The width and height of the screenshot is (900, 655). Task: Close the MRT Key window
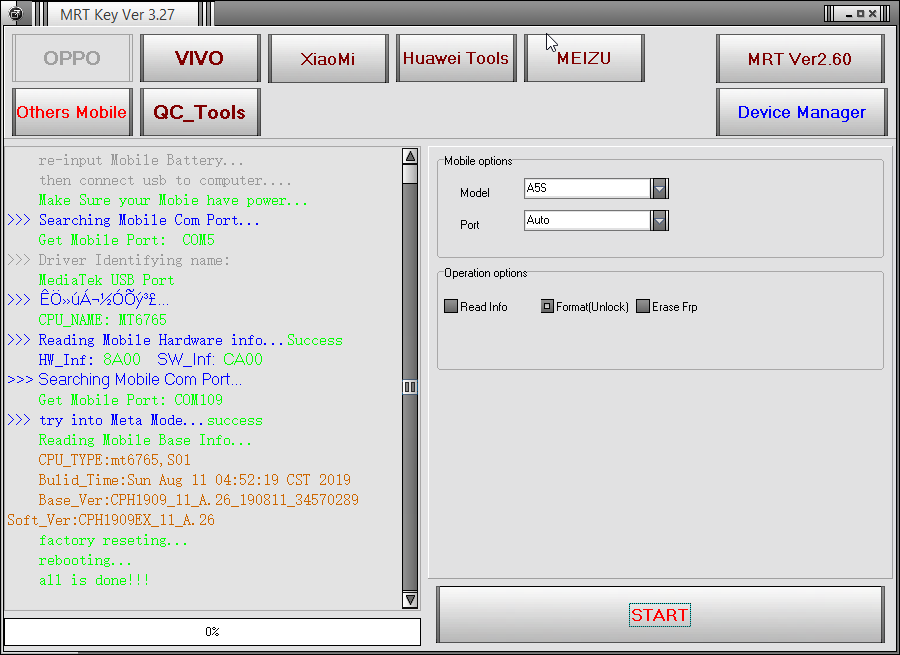[x=872, y=14]
